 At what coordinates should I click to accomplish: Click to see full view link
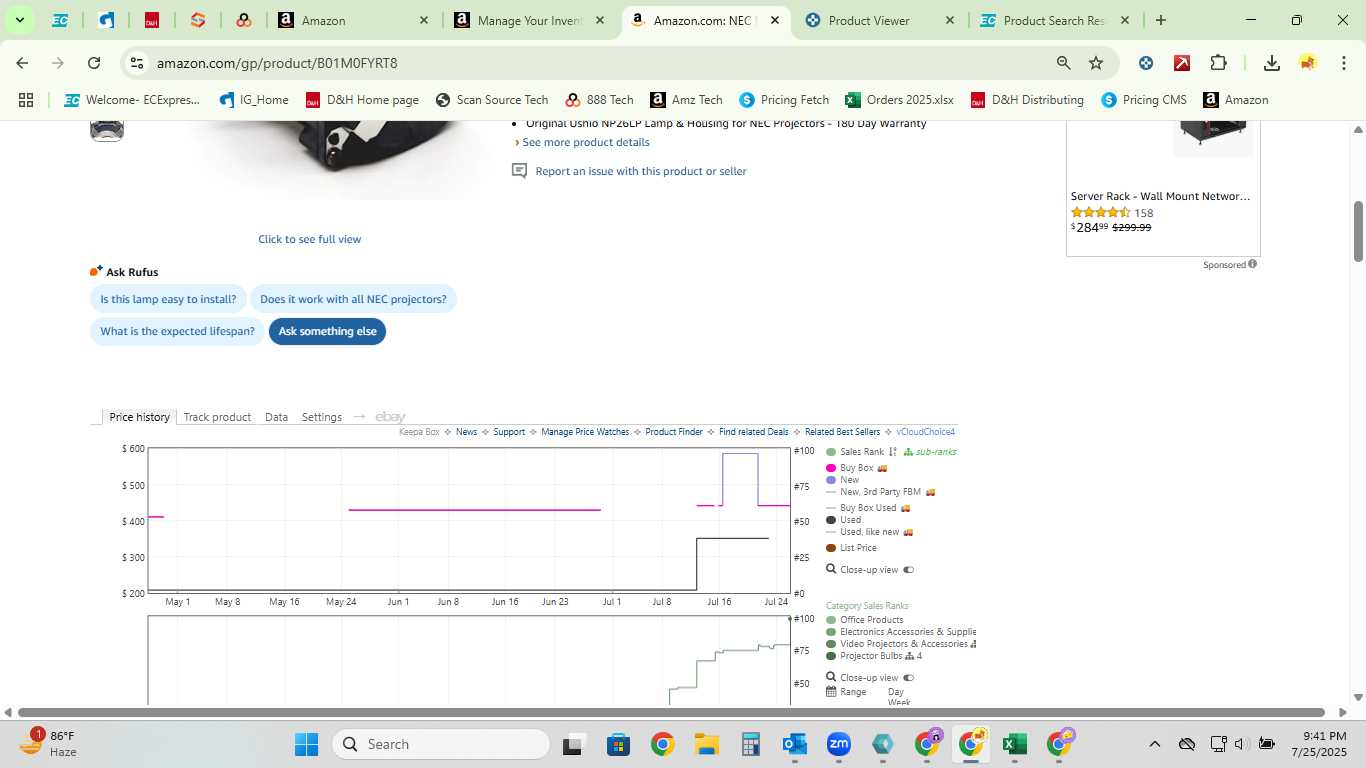310,239
